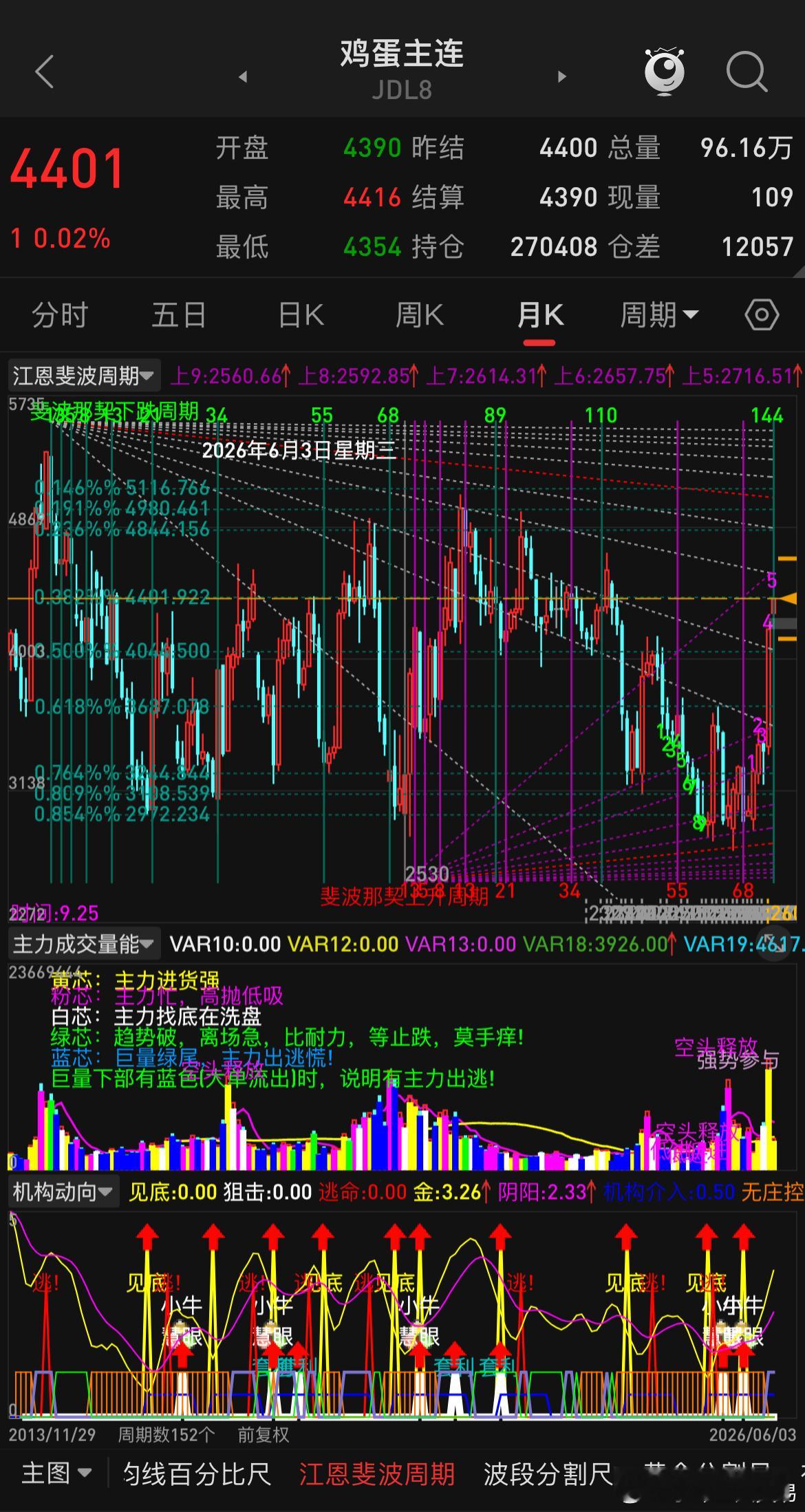
Task: Open chart settings hexagon icon
Action: pyautogui.click(x=762, y=316)
